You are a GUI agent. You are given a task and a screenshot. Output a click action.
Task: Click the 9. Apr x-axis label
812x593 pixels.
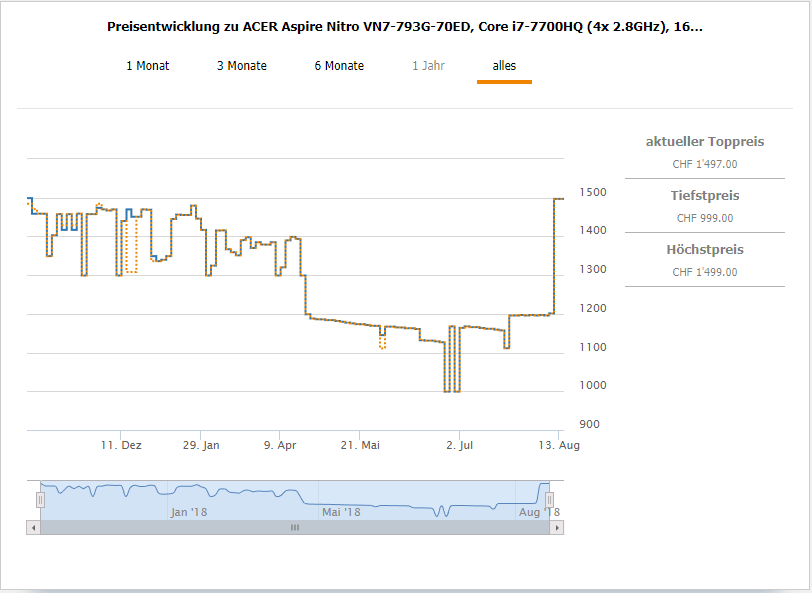click(280, 446)
